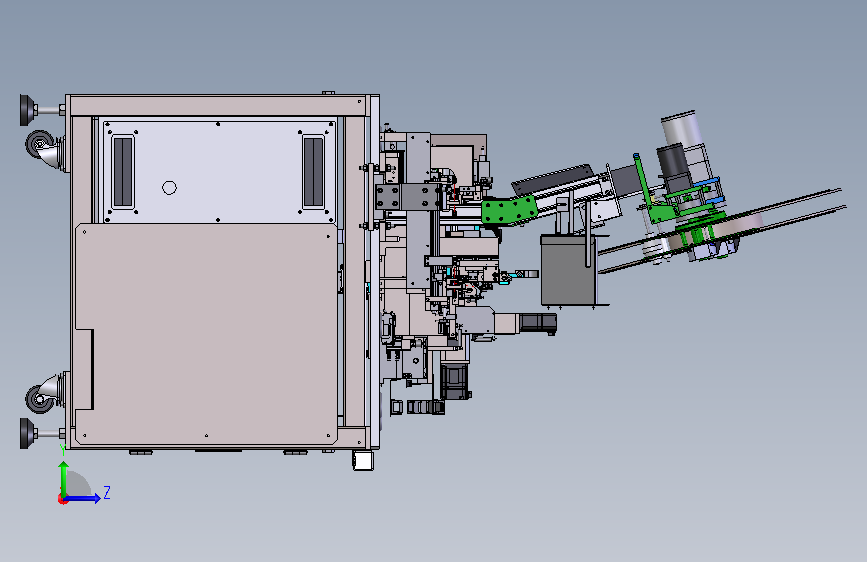Select the silver cylinder atop the feeder assembly

coord(682,129)
